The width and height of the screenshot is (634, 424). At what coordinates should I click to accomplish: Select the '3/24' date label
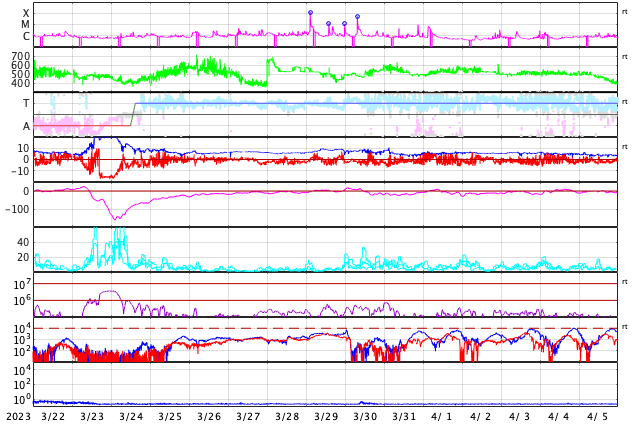[x=131, y=417]
